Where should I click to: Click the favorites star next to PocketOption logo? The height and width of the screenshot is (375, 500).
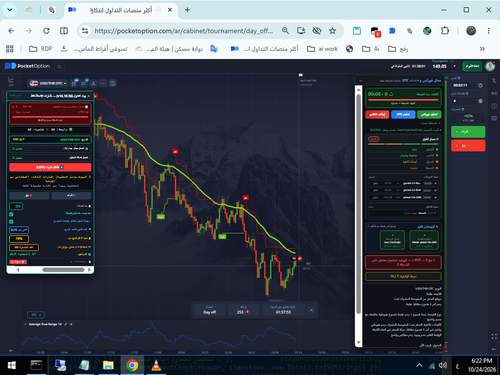(60, 66)
